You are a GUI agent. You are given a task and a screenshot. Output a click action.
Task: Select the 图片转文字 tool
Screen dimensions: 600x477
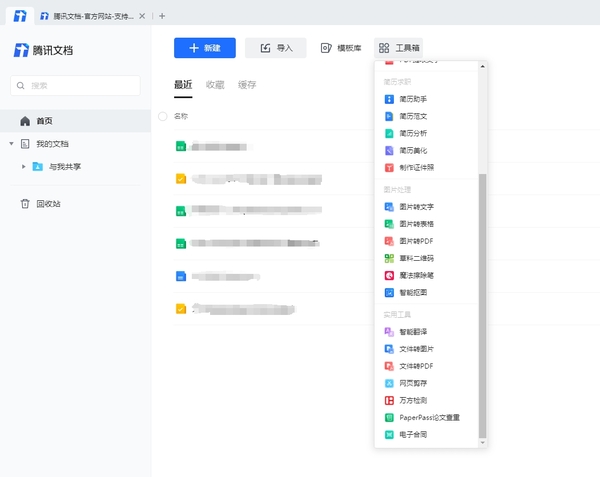(415, 207)
